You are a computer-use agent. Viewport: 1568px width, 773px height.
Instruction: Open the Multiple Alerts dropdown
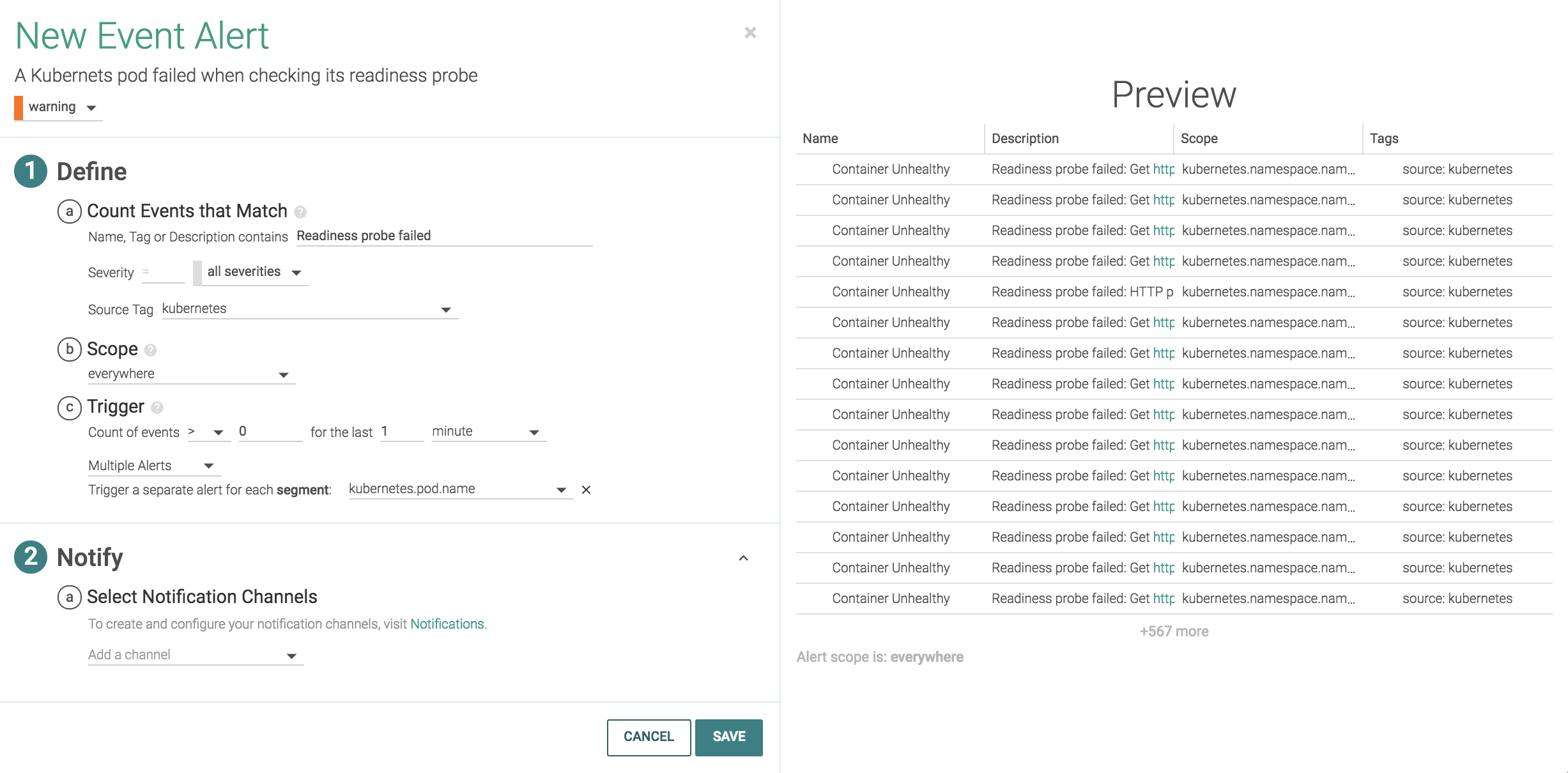click(154, 466)
